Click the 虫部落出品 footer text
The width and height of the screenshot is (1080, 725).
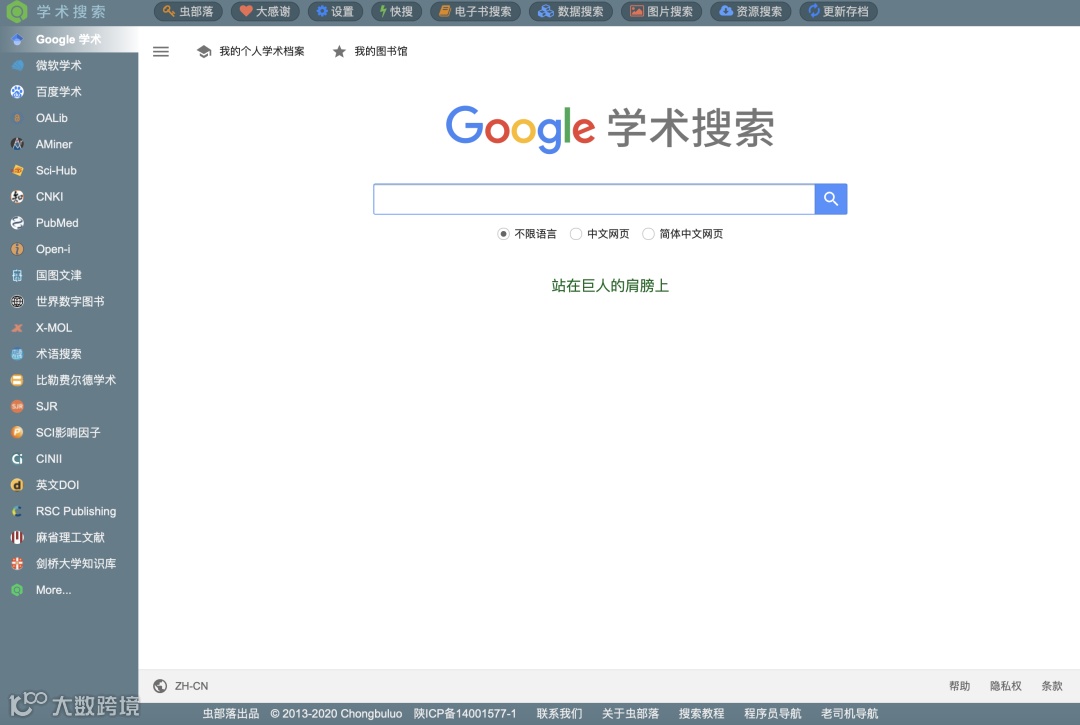coord(231,713)
